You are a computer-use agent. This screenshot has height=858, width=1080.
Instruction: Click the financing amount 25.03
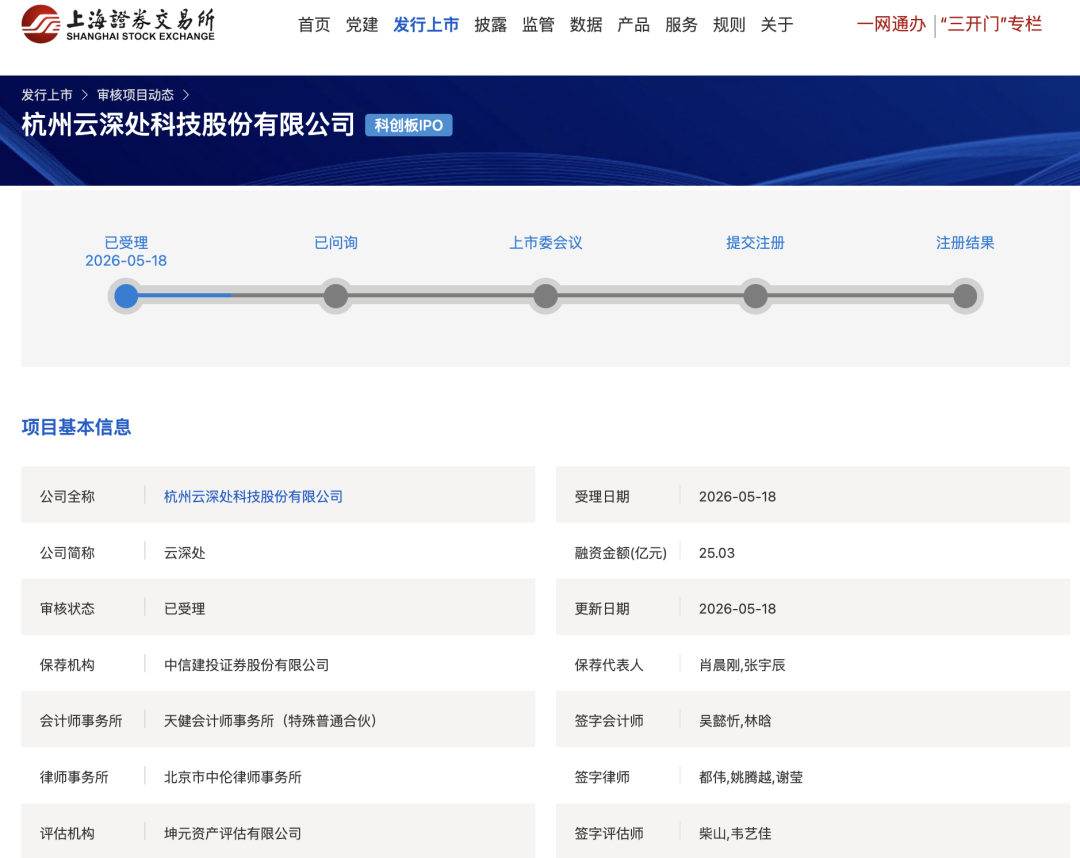pyautogui.click(x=717, y=553)
